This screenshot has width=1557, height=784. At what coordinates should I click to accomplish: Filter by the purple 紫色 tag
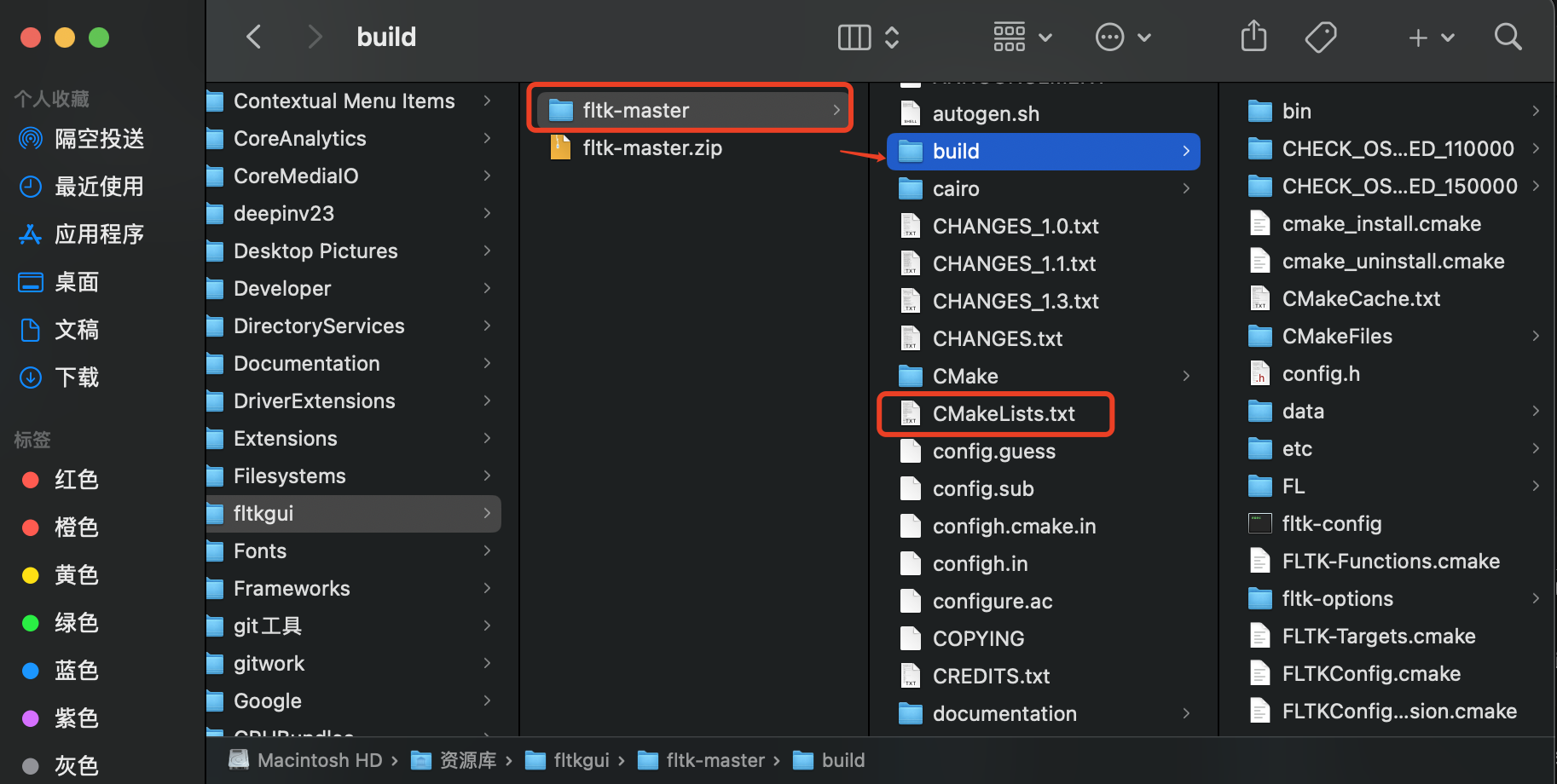60,718
